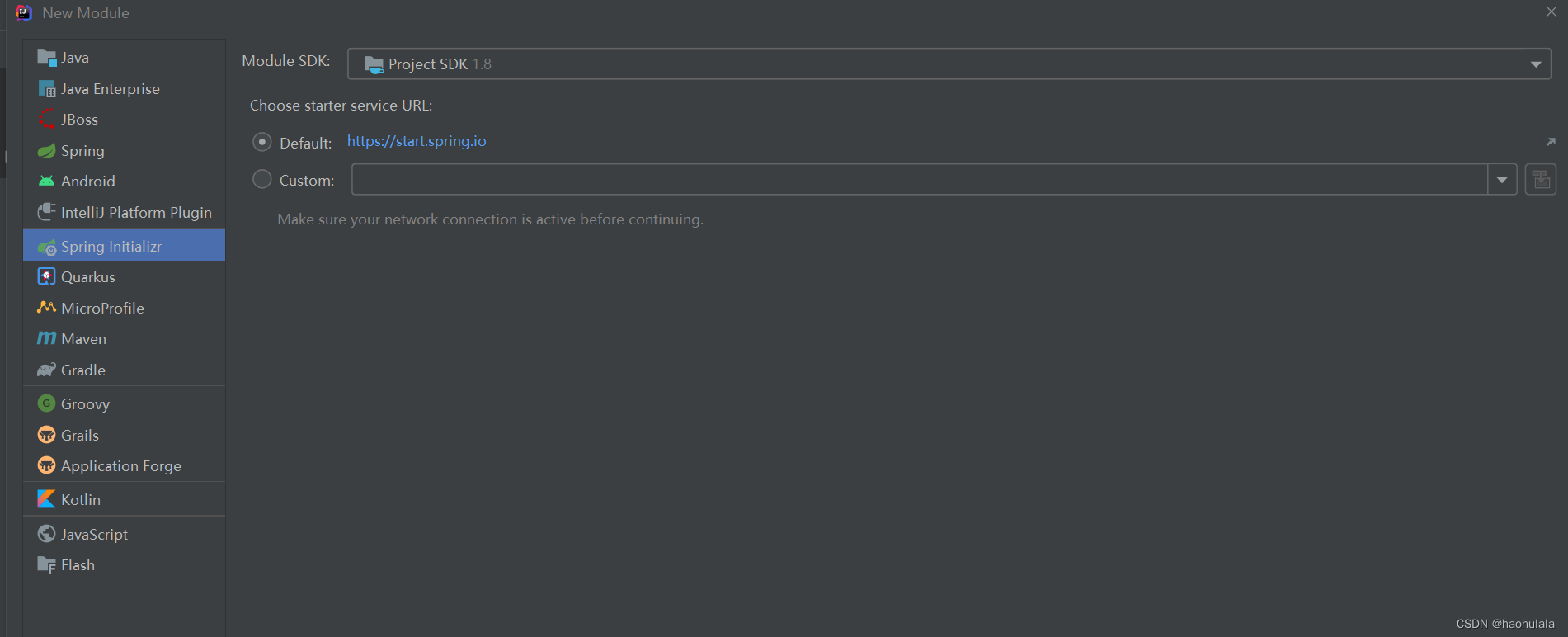
Task: Click the MicroProfile icon
Action: click(x=47, y=308)
